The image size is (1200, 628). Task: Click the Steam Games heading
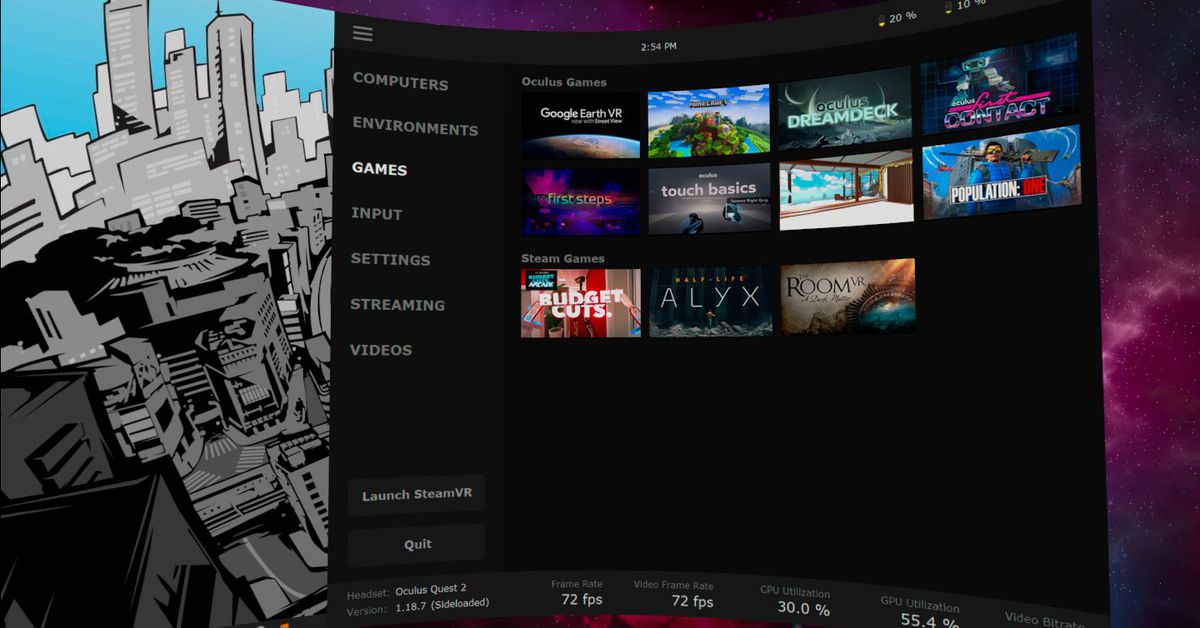[563, 258]
